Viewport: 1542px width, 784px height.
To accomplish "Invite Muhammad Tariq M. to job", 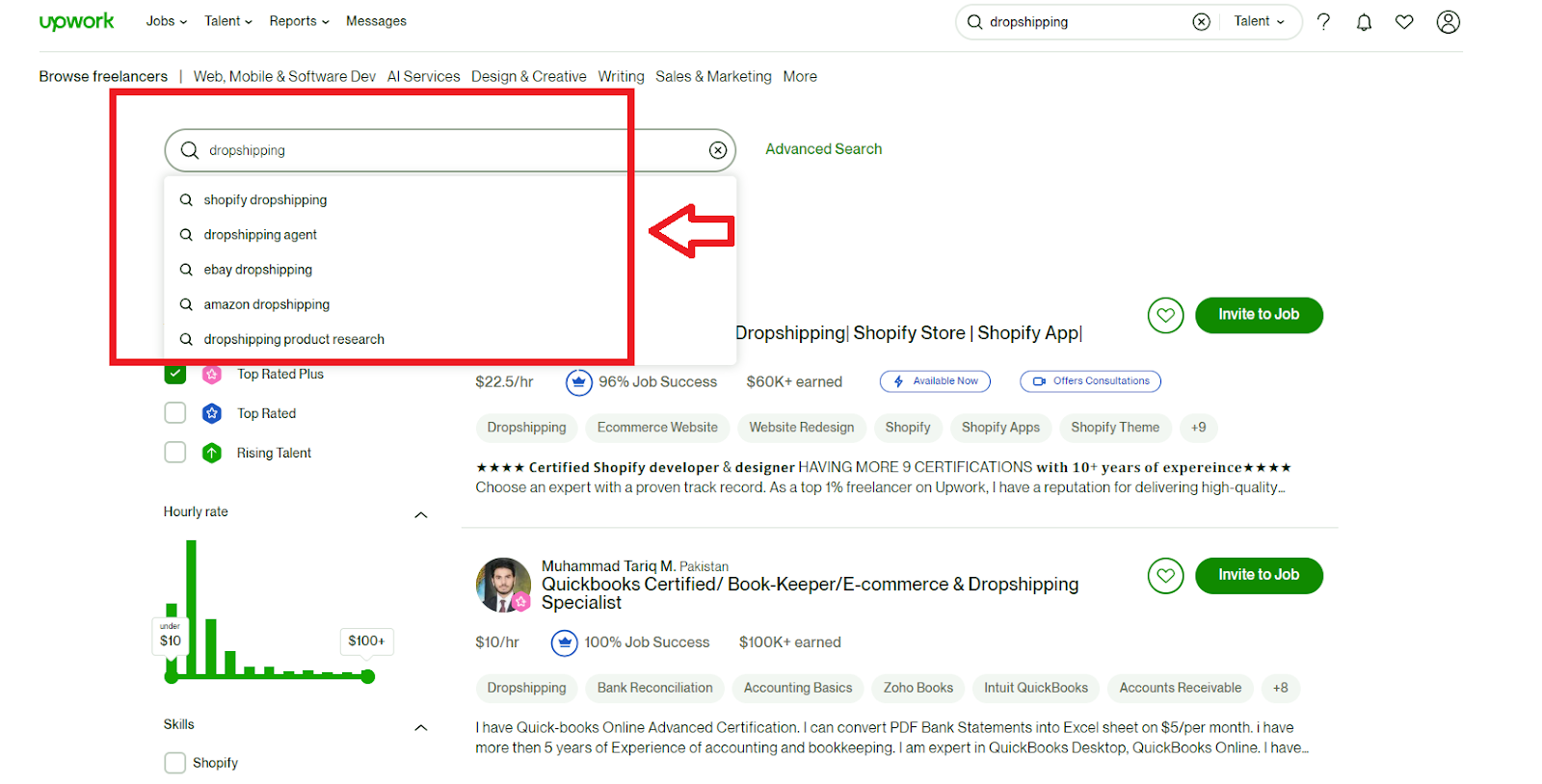I will point(1259,576).
